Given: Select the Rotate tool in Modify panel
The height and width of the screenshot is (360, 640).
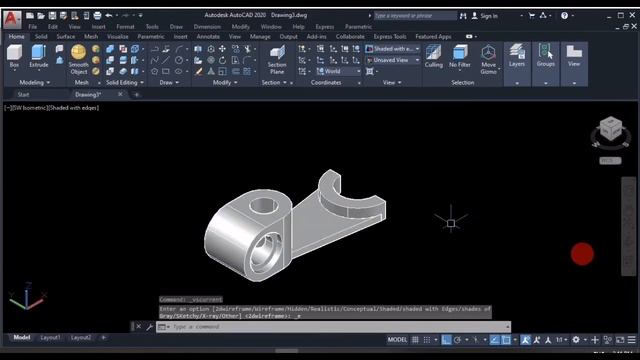Looking at the screenshot, I should point(222,60).
